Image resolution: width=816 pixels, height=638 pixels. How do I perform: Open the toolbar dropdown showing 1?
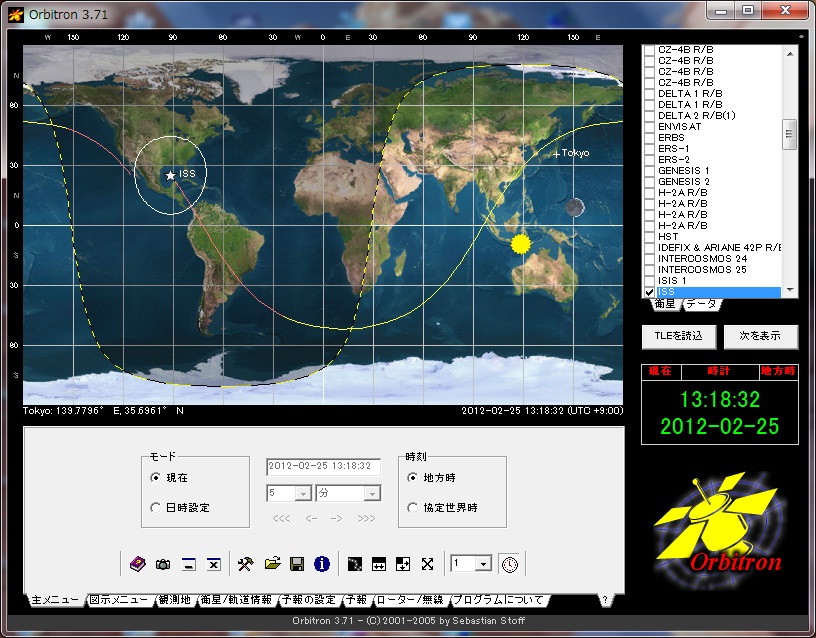483,564
